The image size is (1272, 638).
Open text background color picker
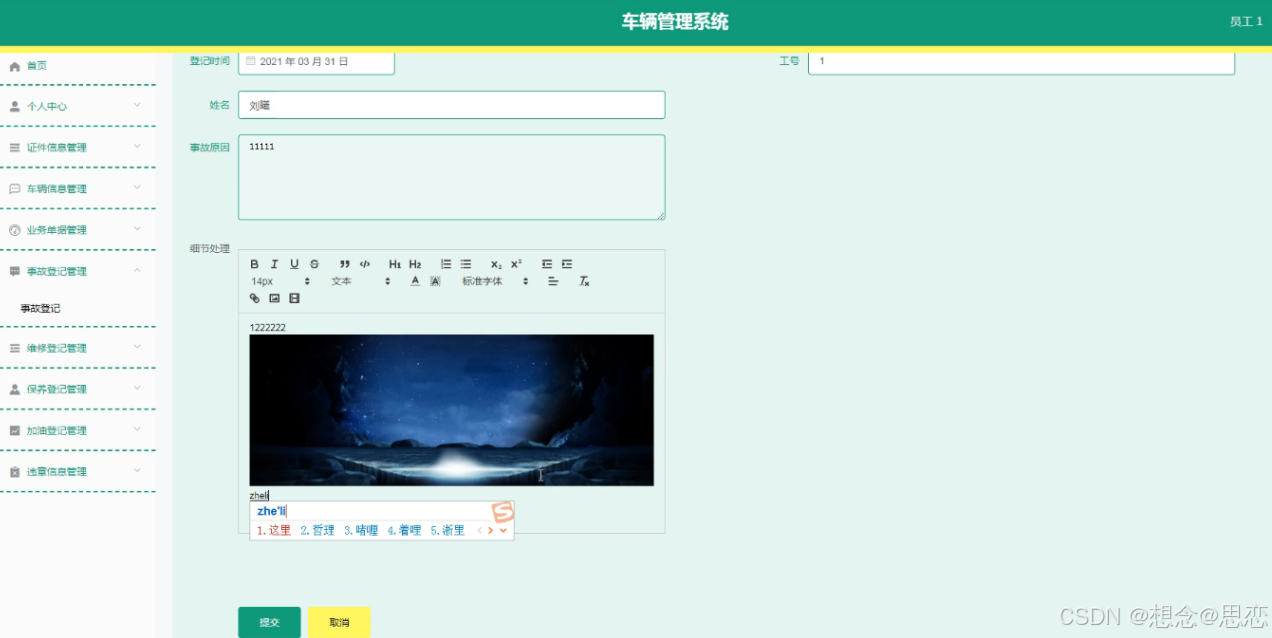[435, 281]
